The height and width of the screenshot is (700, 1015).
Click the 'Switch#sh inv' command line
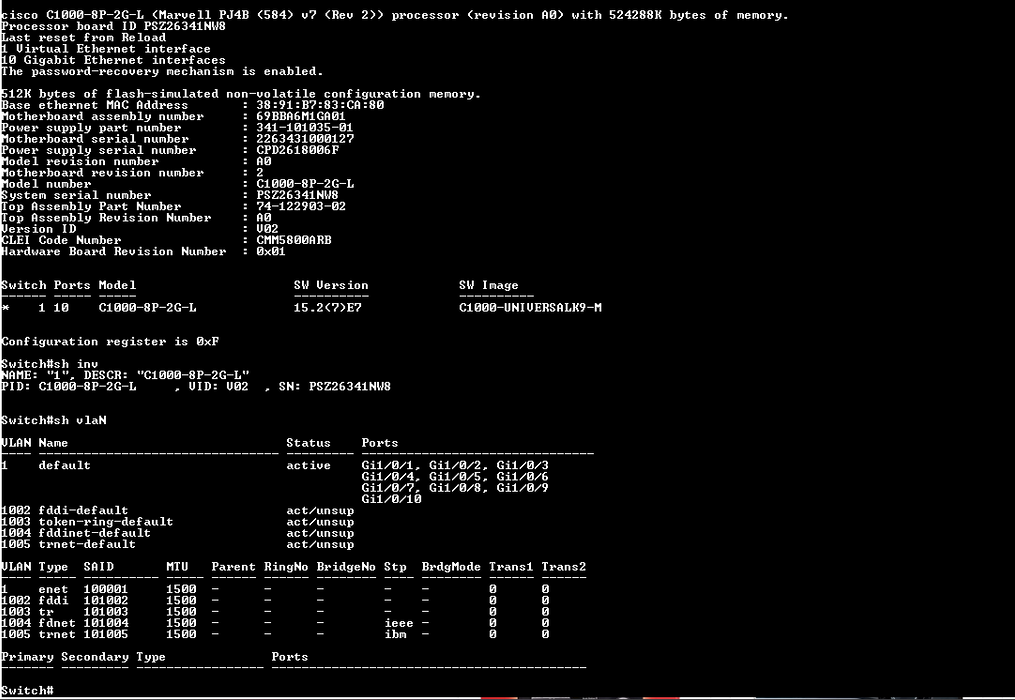click(50, 364)
